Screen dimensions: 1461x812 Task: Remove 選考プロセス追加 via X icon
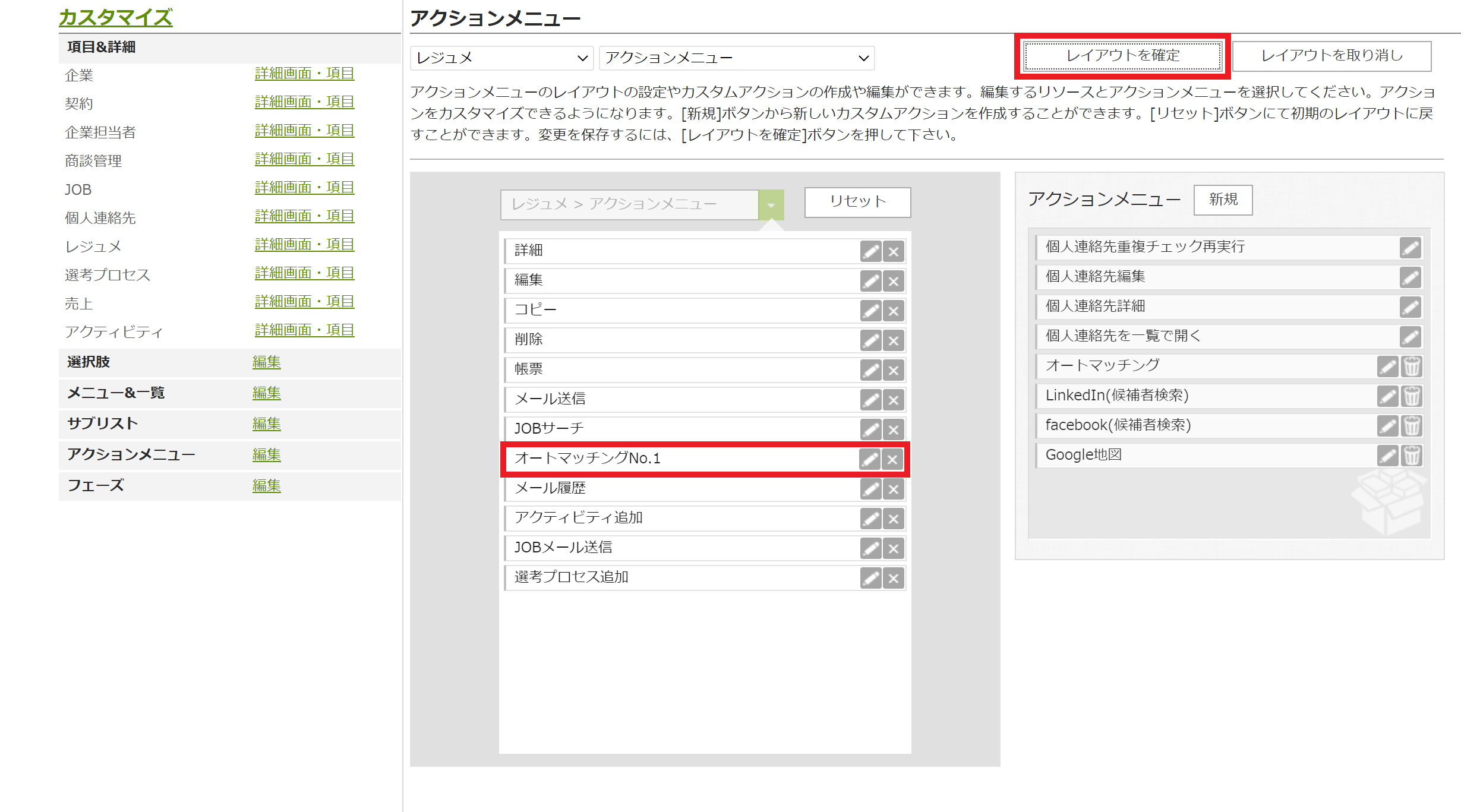892,577
